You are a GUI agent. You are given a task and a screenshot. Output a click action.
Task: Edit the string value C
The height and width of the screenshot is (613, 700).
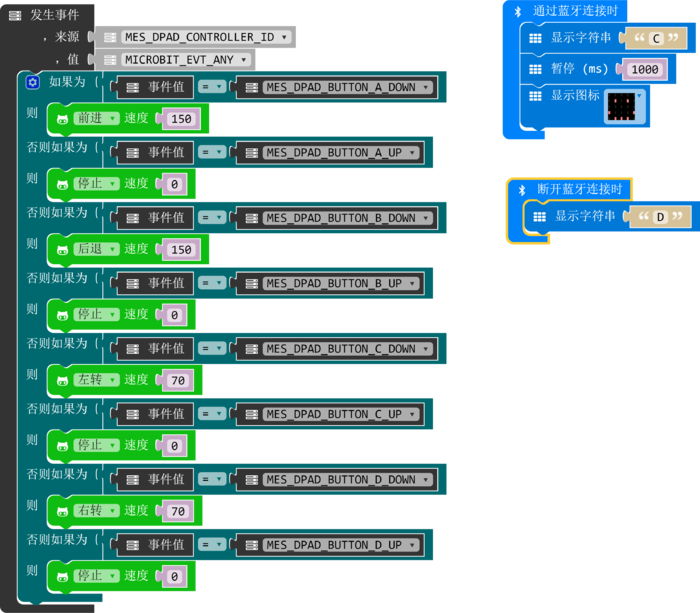pos(656,39)
